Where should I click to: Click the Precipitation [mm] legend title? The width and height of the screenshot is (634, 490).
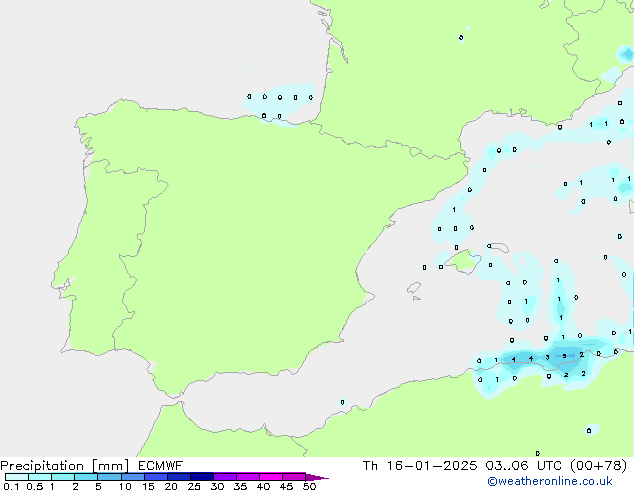59,466
